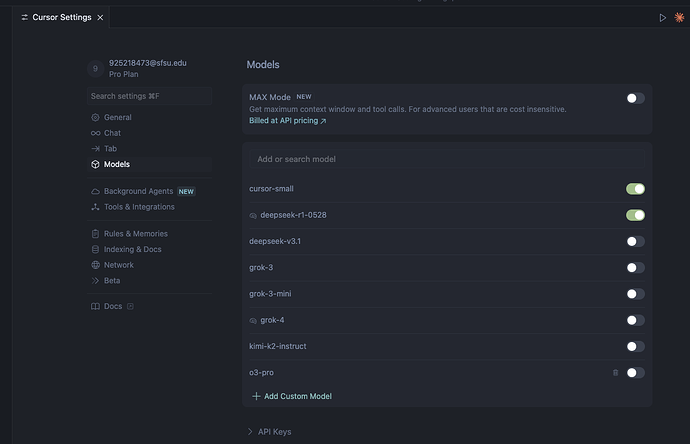Delete o3-pro using the trash icon
Screen dimensions: 690x444
click(x=615, y=373)
